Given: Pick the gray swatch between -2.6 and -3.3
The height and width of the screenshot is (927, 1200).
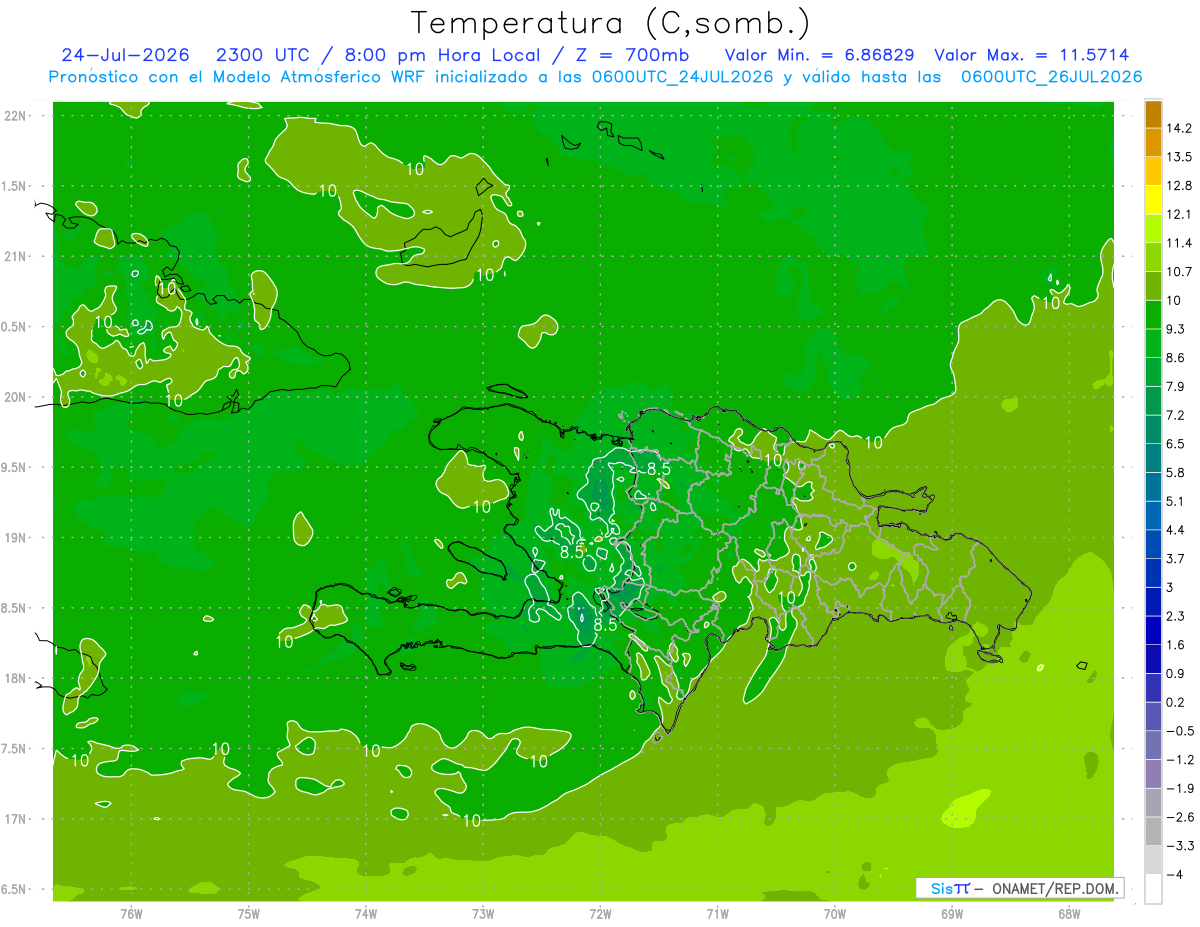Looking at the screenshot, I should tap(1153, 831).
